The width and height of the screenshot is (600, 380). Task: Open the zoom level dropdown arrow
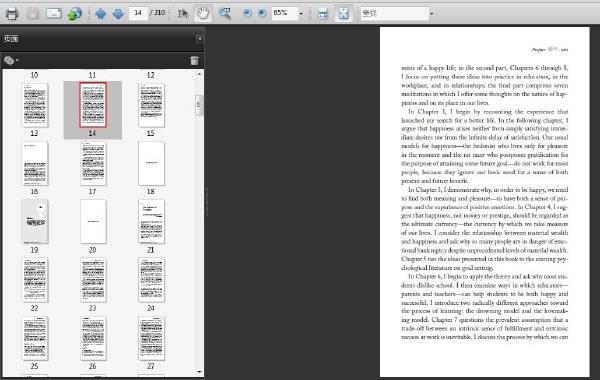[x=301, y=14]
